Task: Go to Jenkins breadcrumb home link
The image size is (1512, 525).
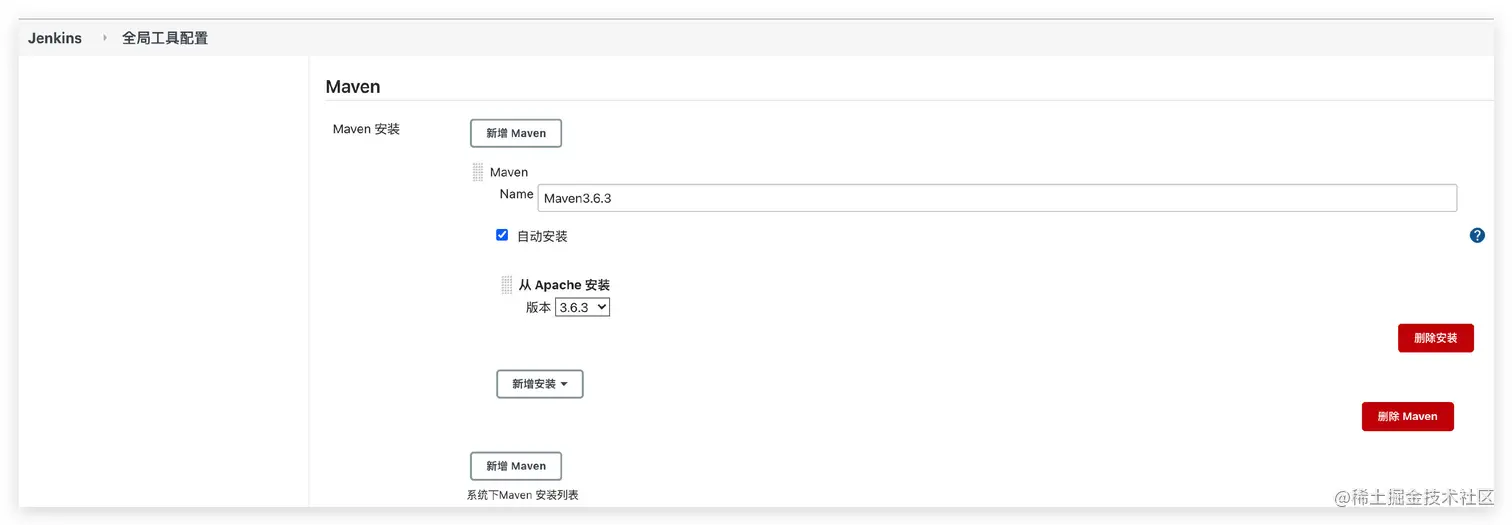Action: click(55, 38)
